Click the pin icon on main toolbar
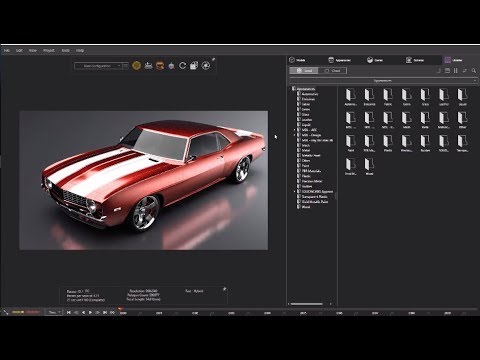This screenshot has height=360, width=480. (213, 60)
